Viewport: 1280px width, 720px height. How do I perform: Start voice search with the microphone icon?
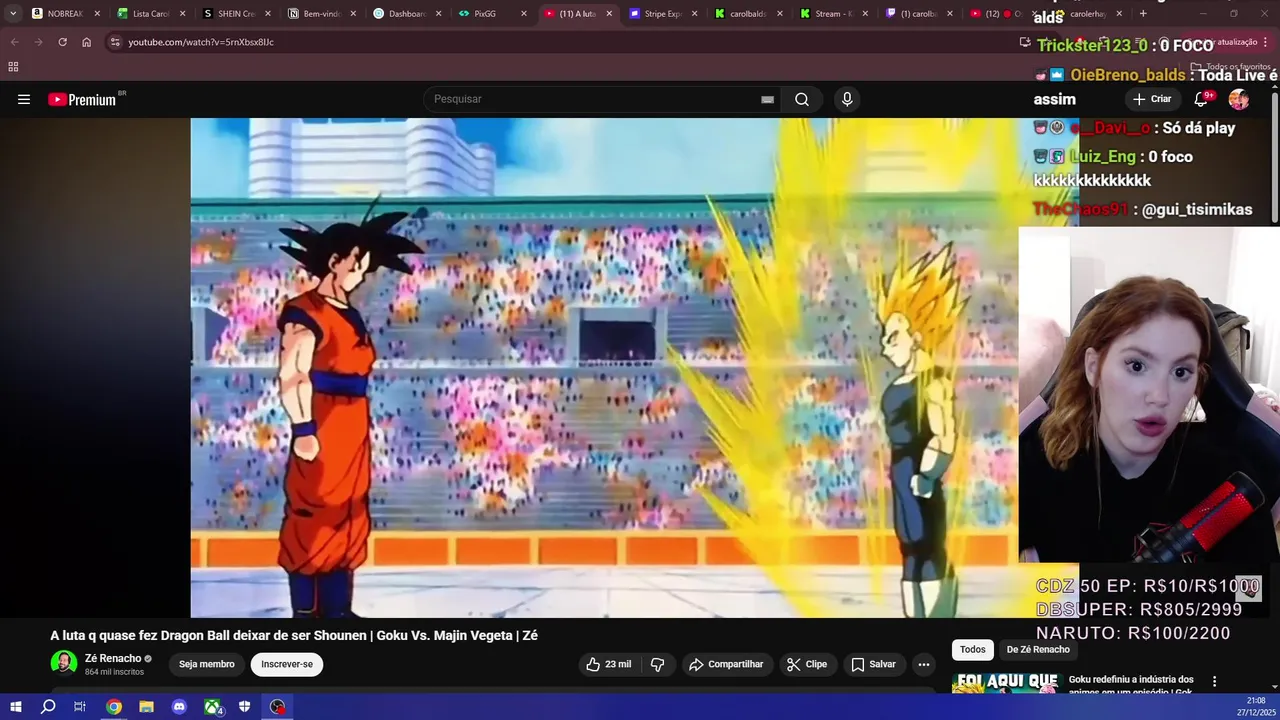(847, 99)
